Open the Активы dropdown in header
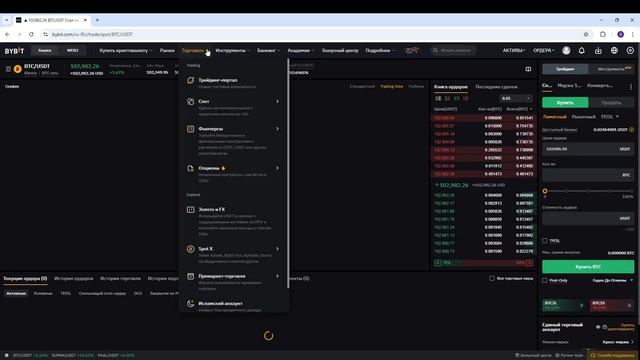Screen dimensions: 640x360 tap(513, 51)
